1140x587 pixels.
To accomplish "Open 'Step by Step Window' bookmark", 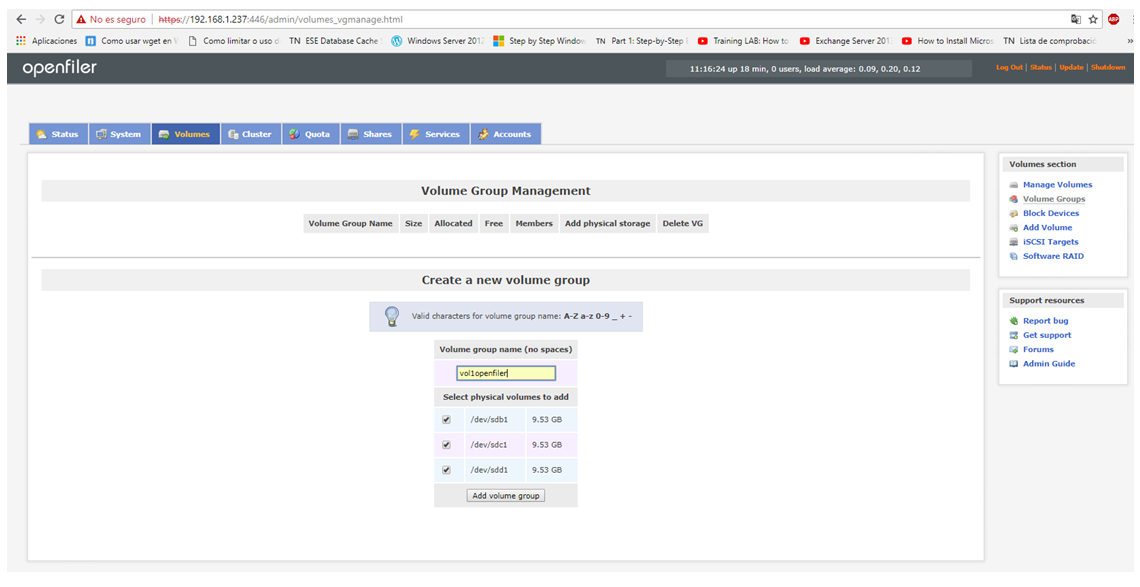I will [539, 41].
